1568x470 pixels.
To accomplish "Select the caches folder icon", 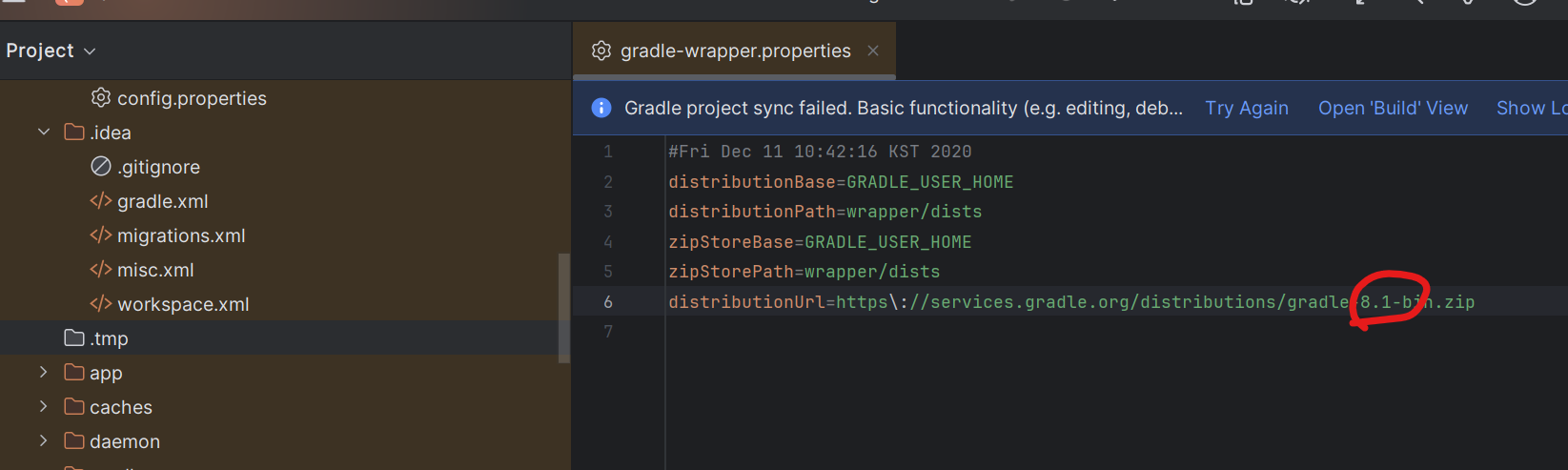I will pos(74,406).
